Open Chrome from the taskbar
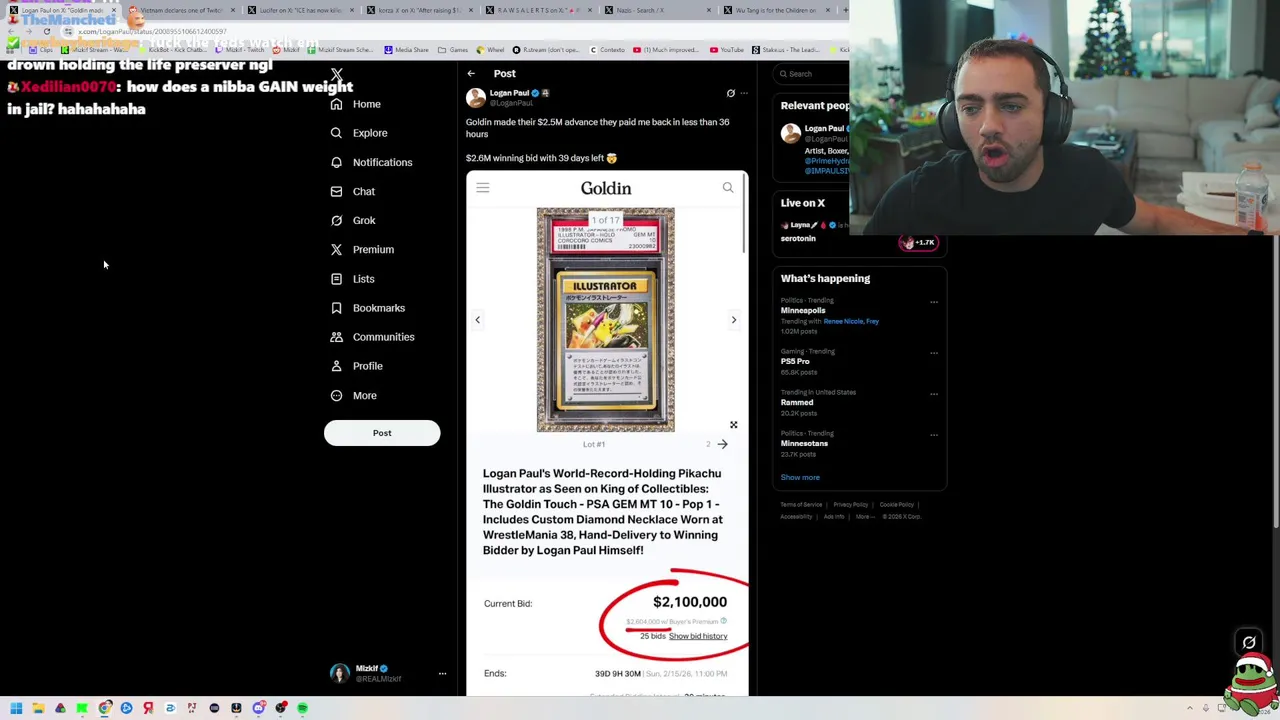1280x720 pixels. coord(104,709)
